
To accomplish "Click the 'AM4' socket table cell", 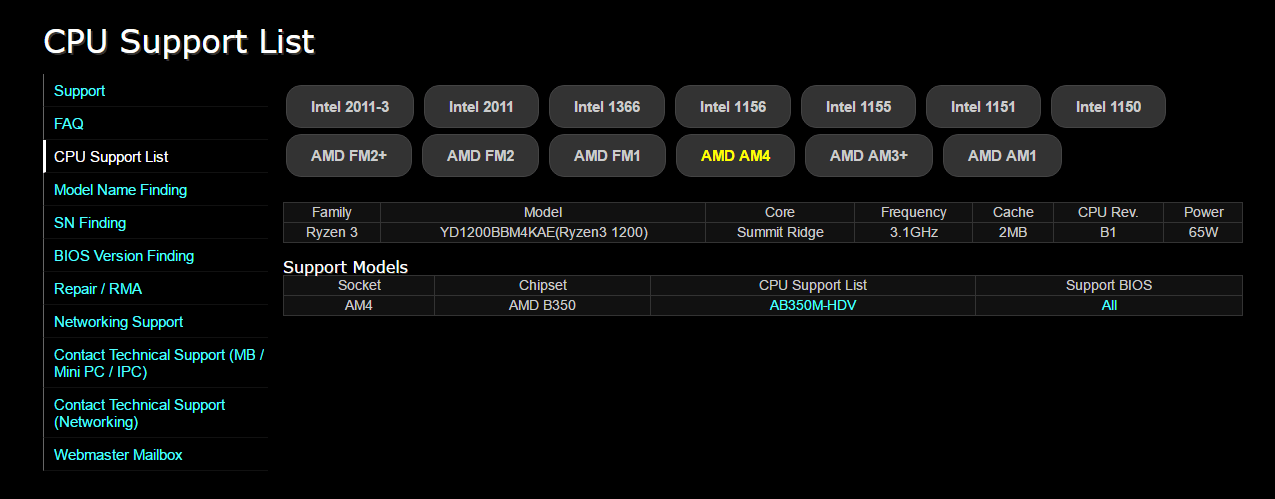I will pyautogui.click(x=359, y=305).
